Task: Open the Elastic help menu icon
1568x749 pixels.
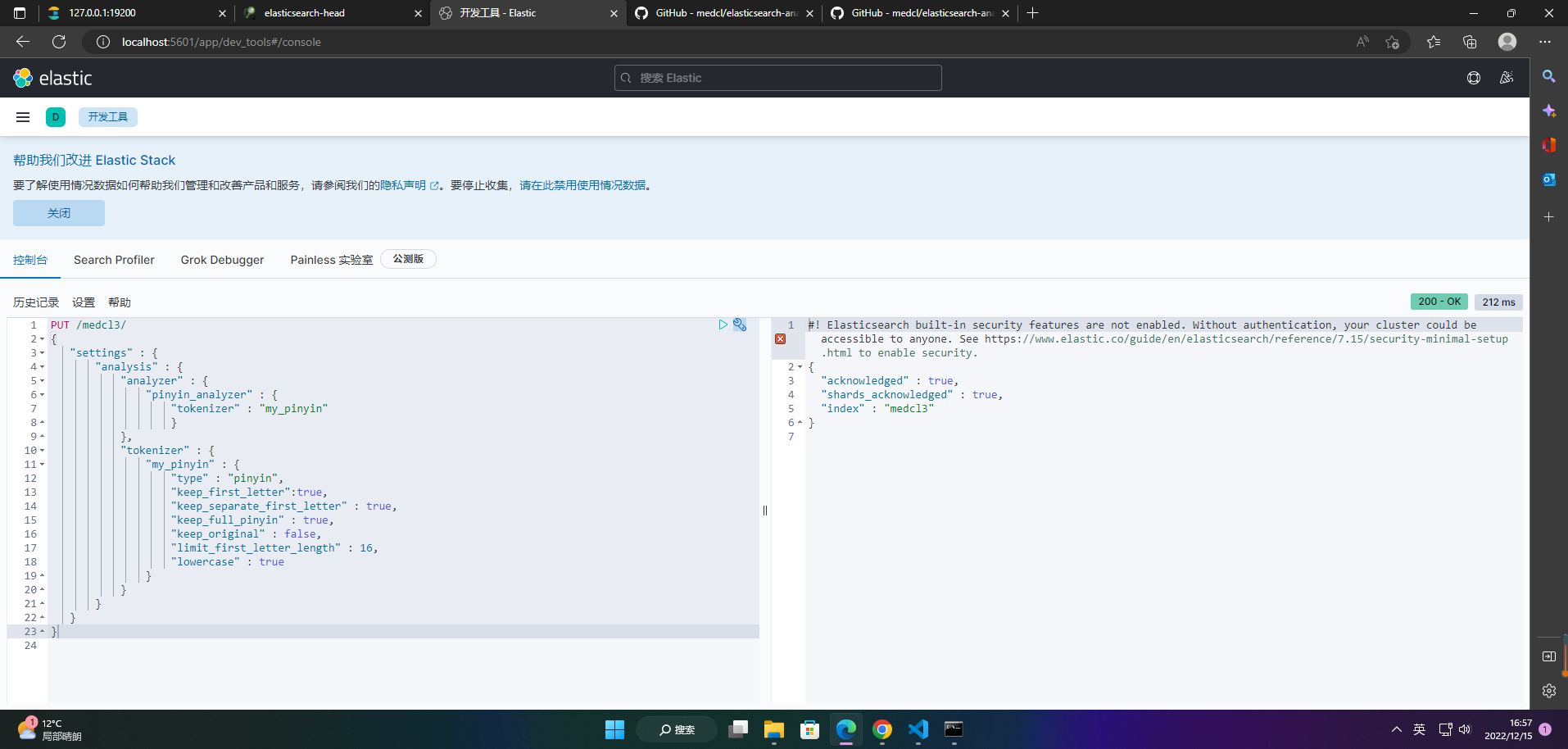Action: tap(1474, 78)
